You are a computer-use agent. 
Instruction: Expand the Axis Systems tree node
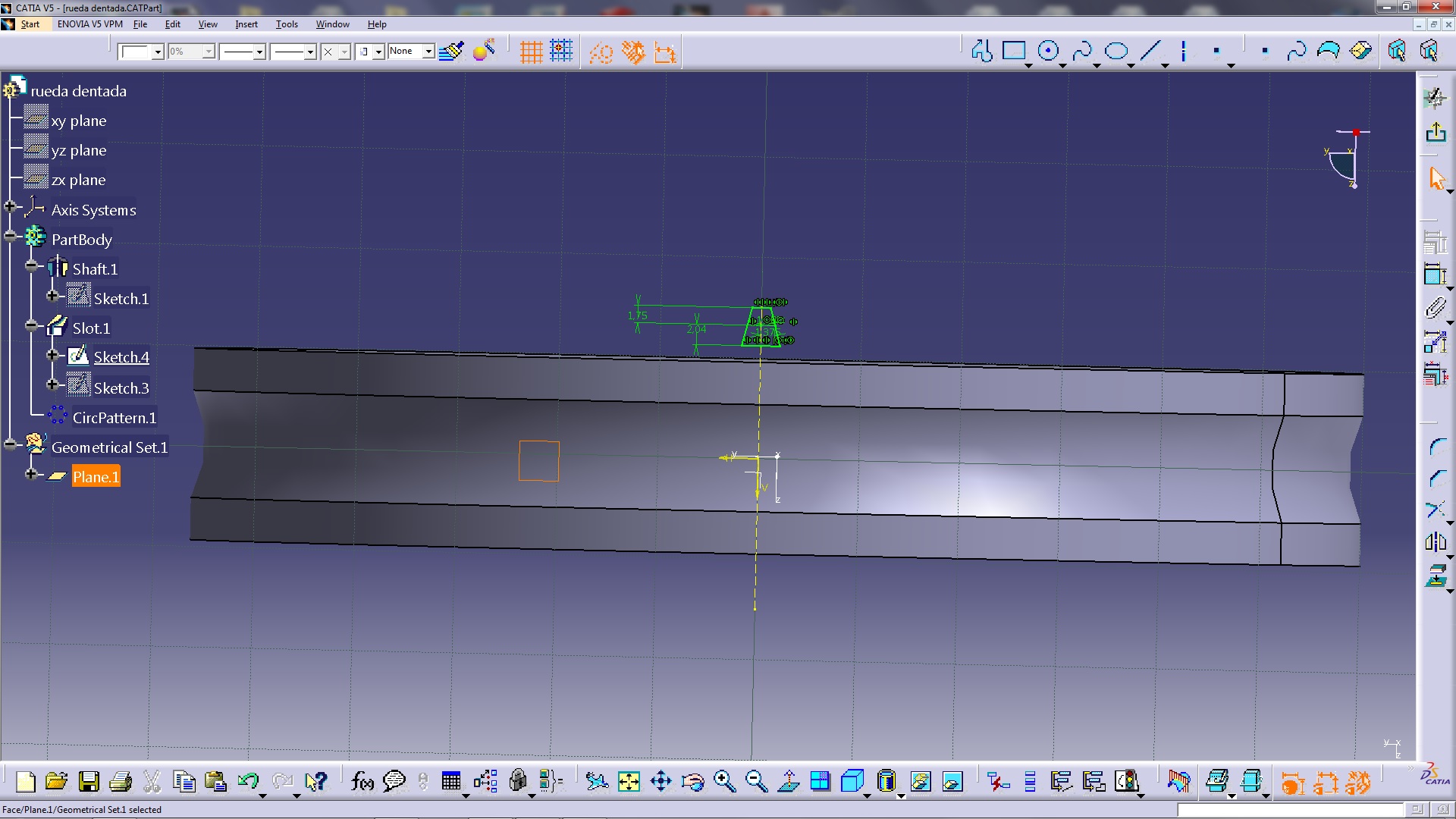[x=10, y=206]
